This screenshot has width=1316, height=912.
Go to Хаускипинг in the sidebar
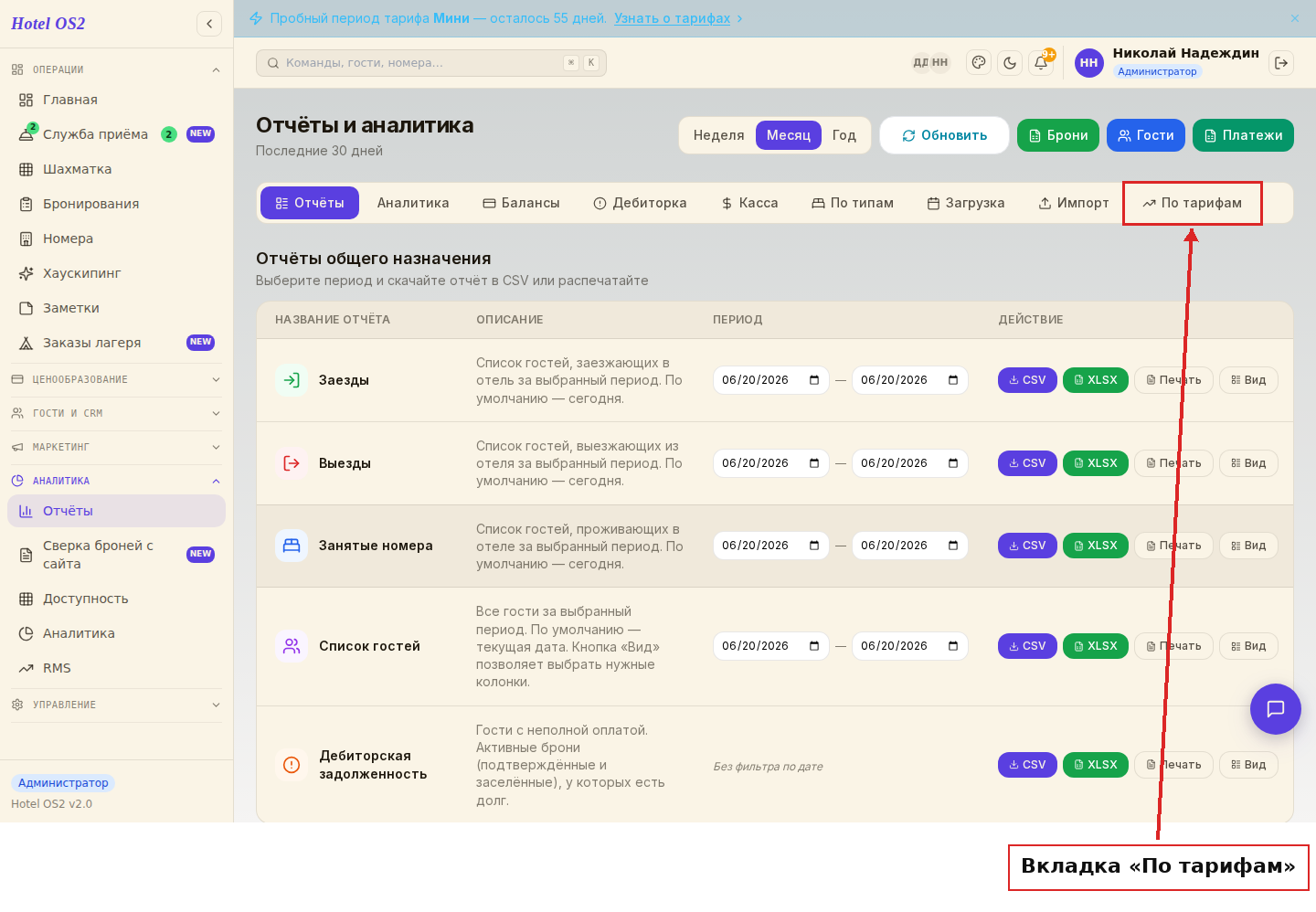[x=116, y=273]
